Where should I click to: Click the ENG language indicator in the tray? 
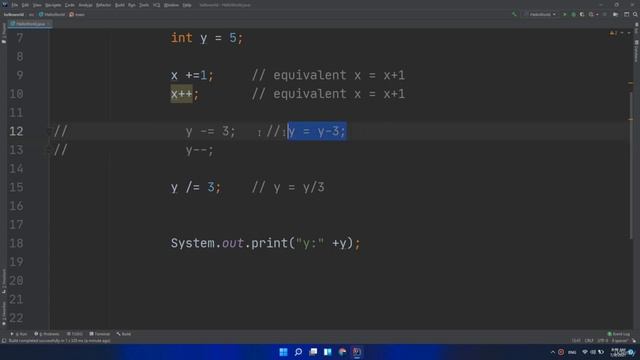[572, 352]
